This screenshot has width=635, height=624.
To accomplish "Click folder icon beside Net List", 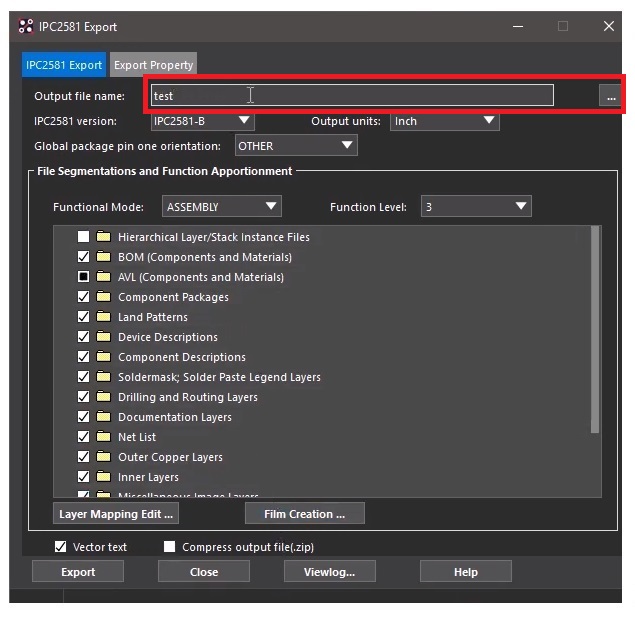I will [103, 437].
